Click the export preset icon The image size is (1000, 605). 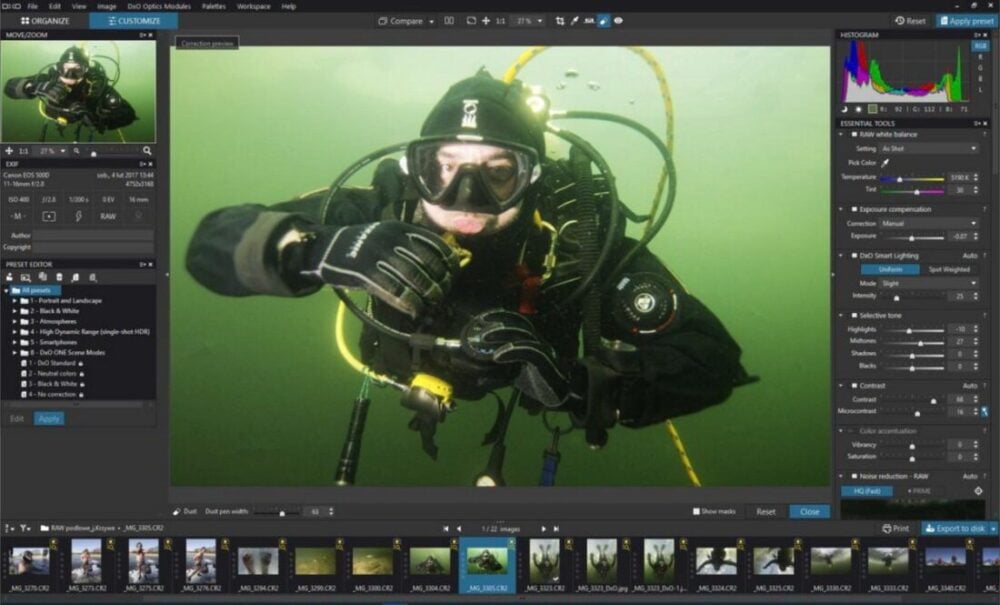tap(92, 277)
